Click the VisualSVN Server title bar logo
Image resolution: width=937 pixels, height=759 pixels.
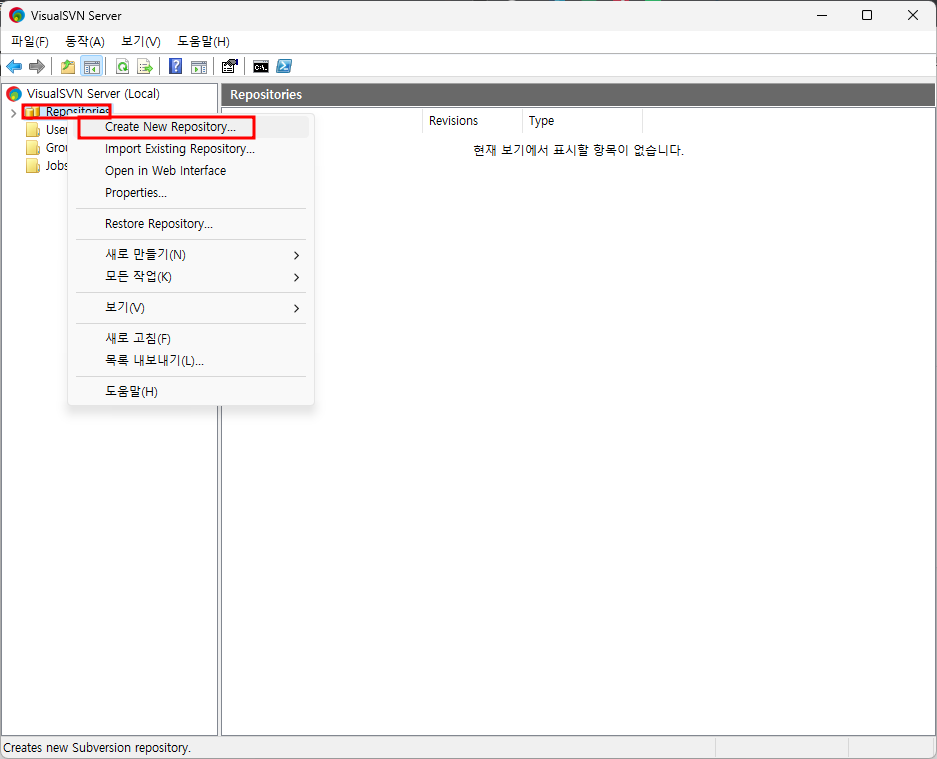(x=17, y=16)
